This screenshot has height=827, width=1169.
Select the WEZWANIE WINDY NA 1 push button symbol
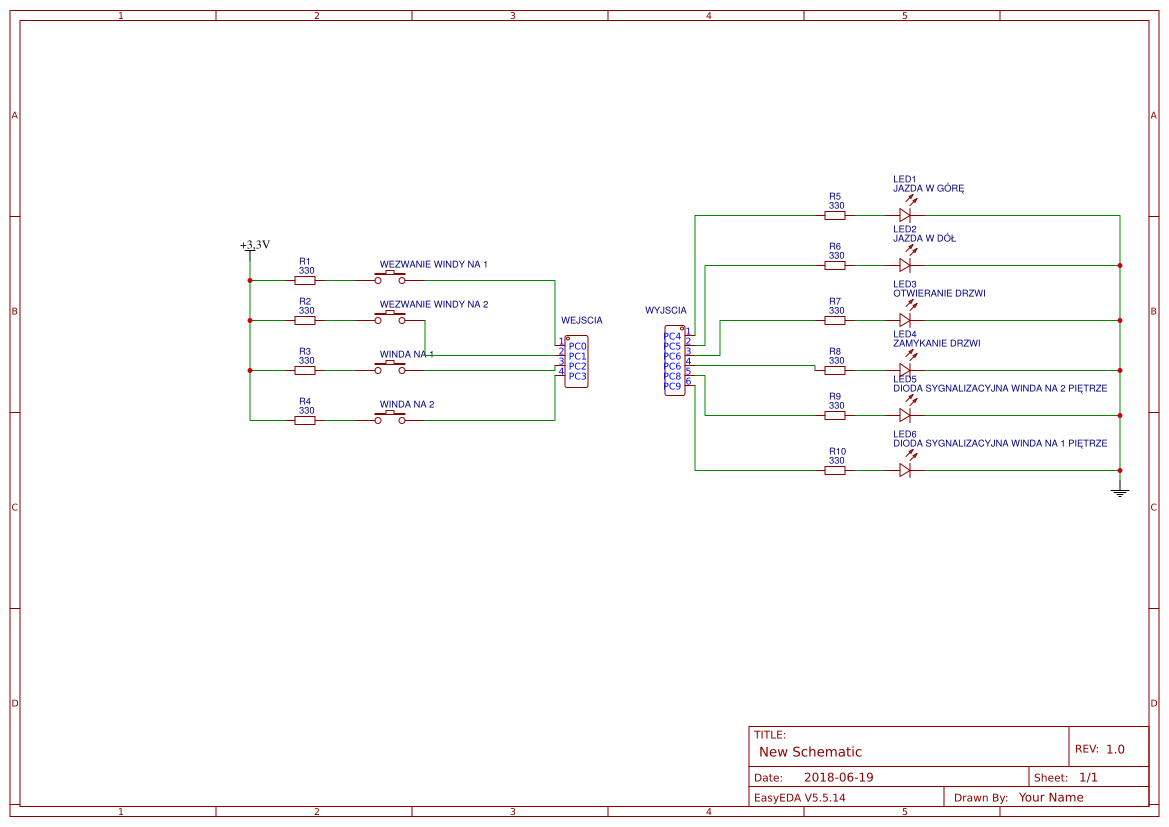click(390, 278)
